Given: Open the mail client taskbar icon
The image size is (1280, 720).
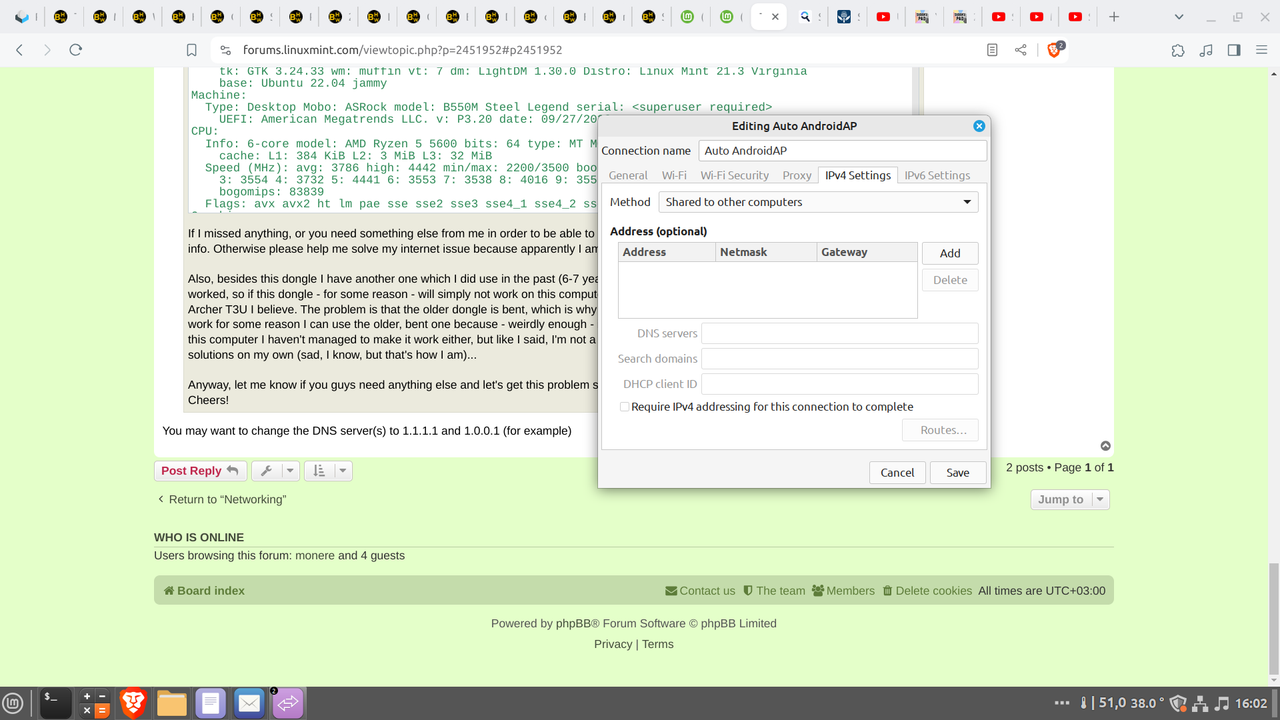Looking at the screenshot, I should point(249,704).
